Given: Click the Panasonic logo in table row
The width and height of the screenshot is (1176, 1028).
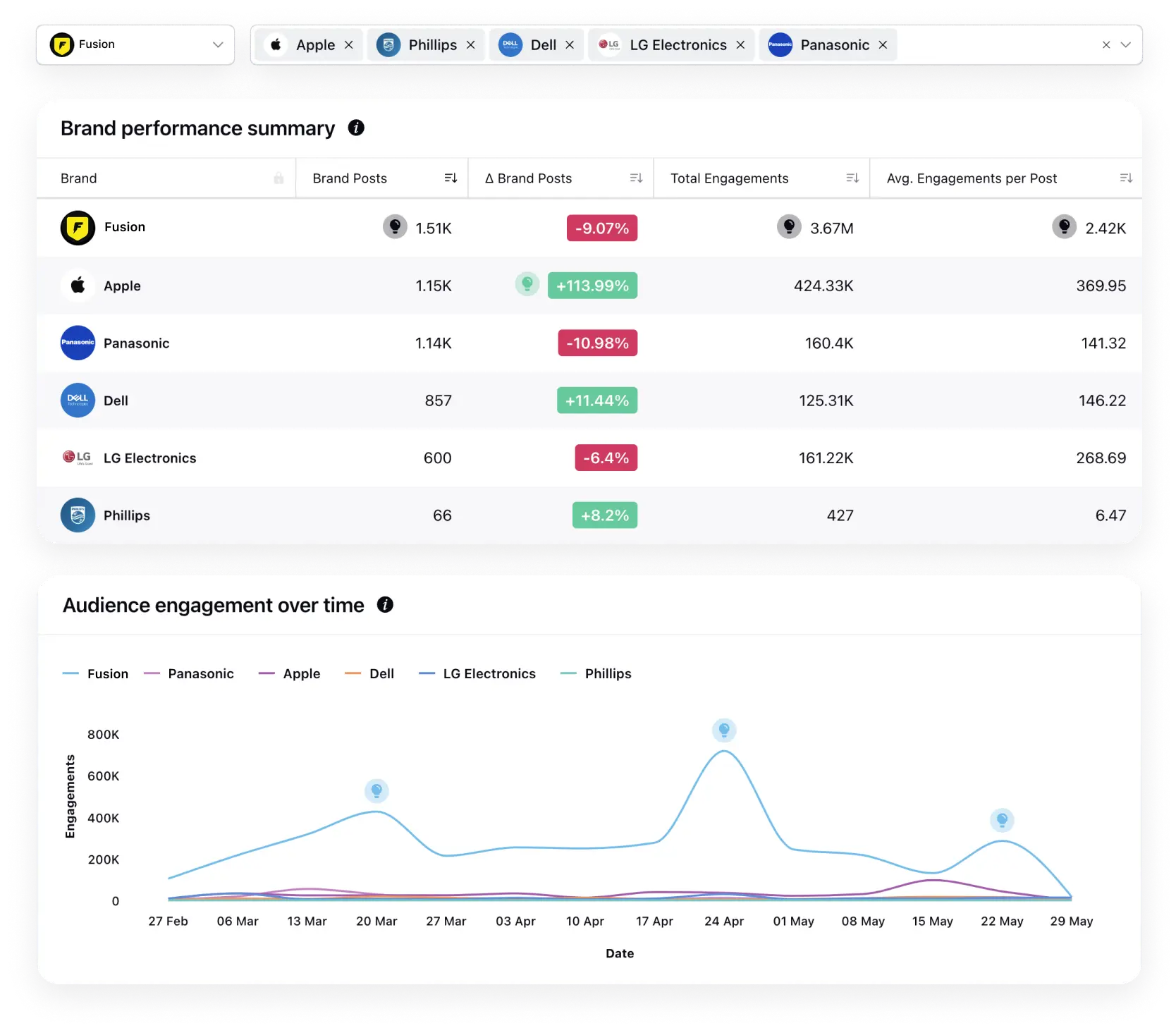Looking at the screenshot, I should 78,343.
